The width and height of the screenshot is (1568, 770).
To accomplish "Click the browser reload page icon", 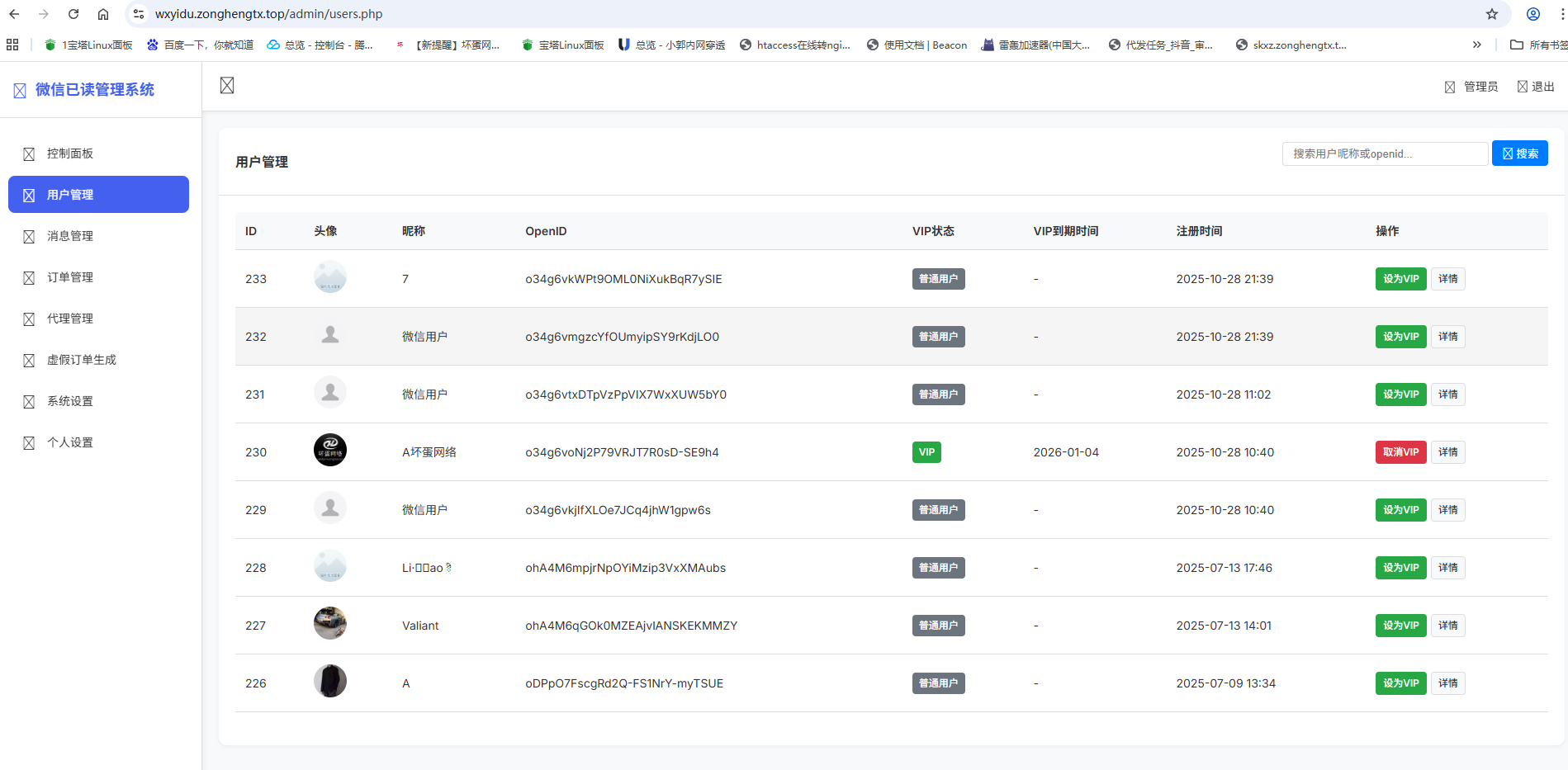I will pyautogui.click(x=73, y=14).
